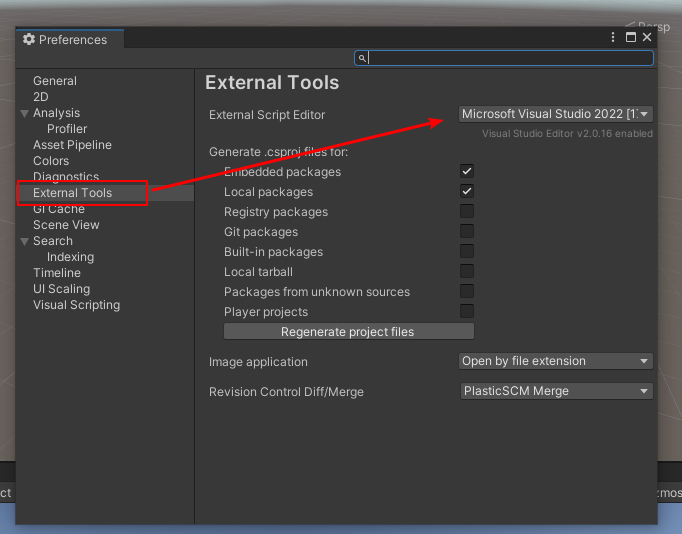
Task: Collapse the Analysis tree section
Action: pos(25,113)
